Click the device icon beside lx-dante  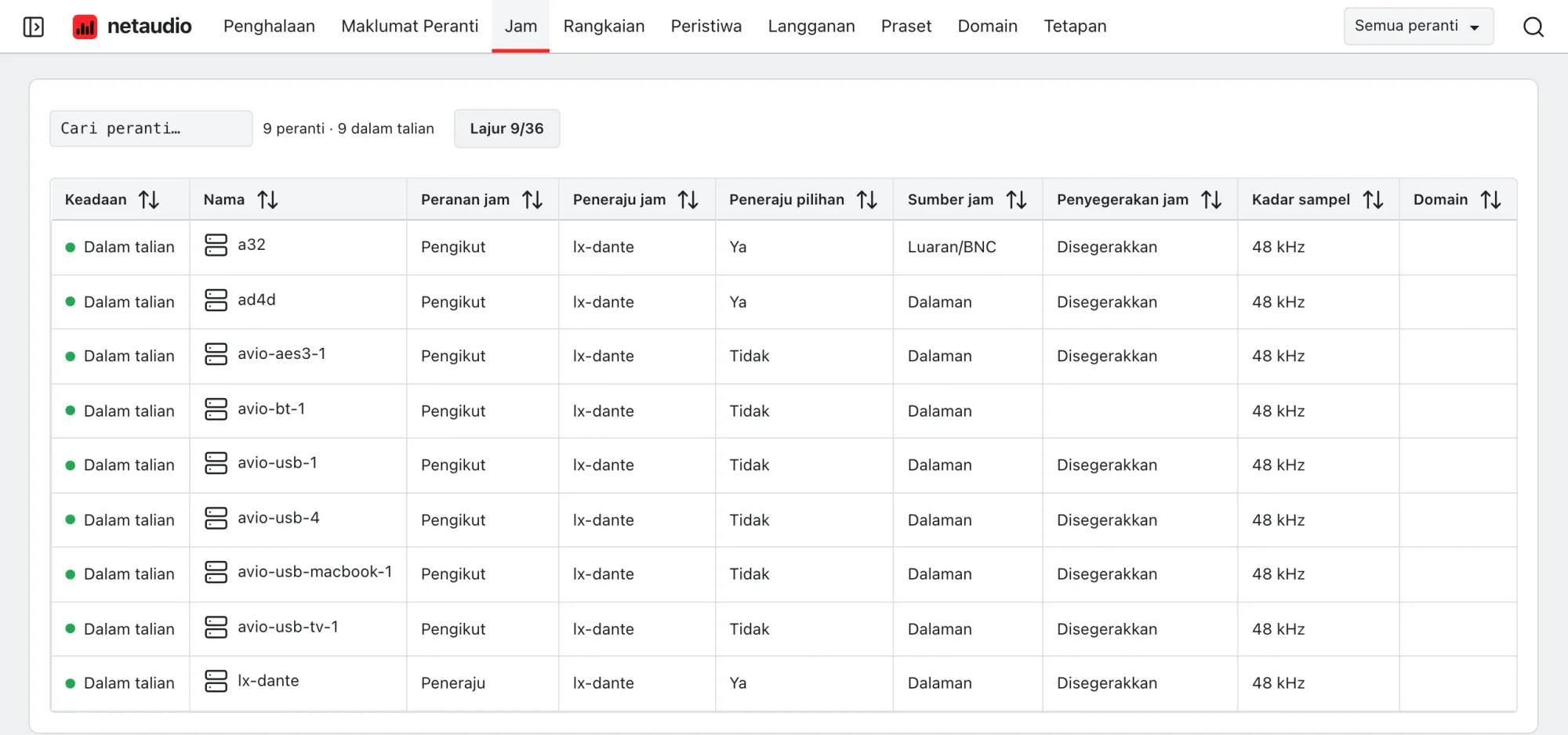(216, 681)
